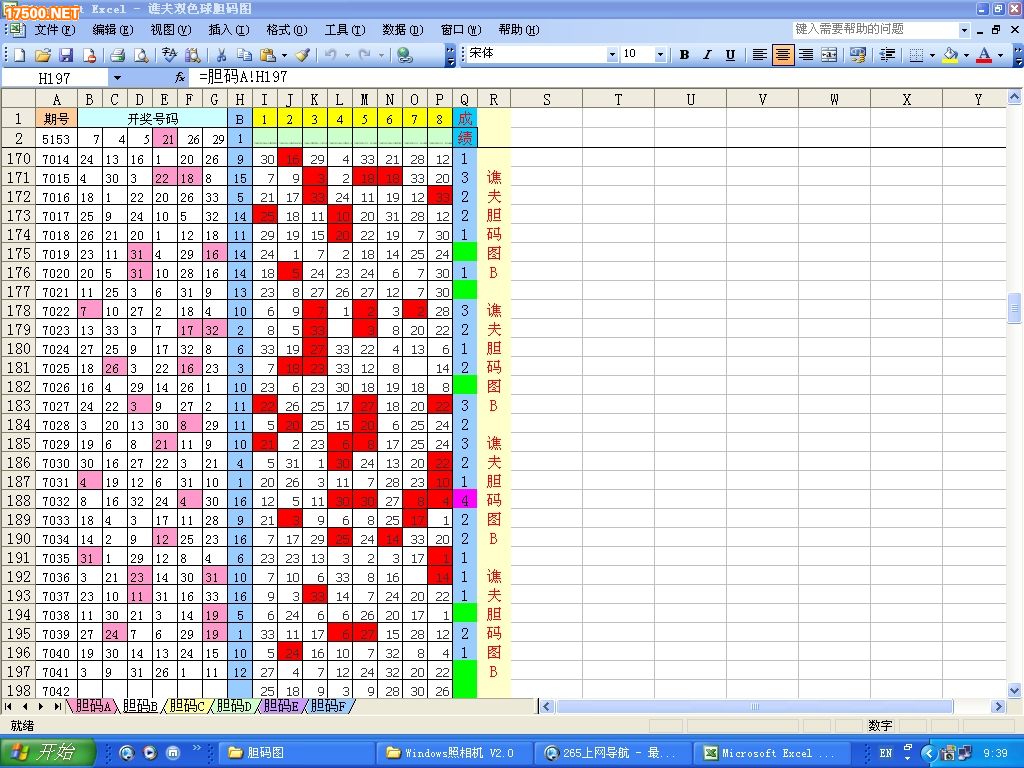Screen dimensions: 1024x768
Task: Open the 窗口(W) menu
Action: coord(460,30)
